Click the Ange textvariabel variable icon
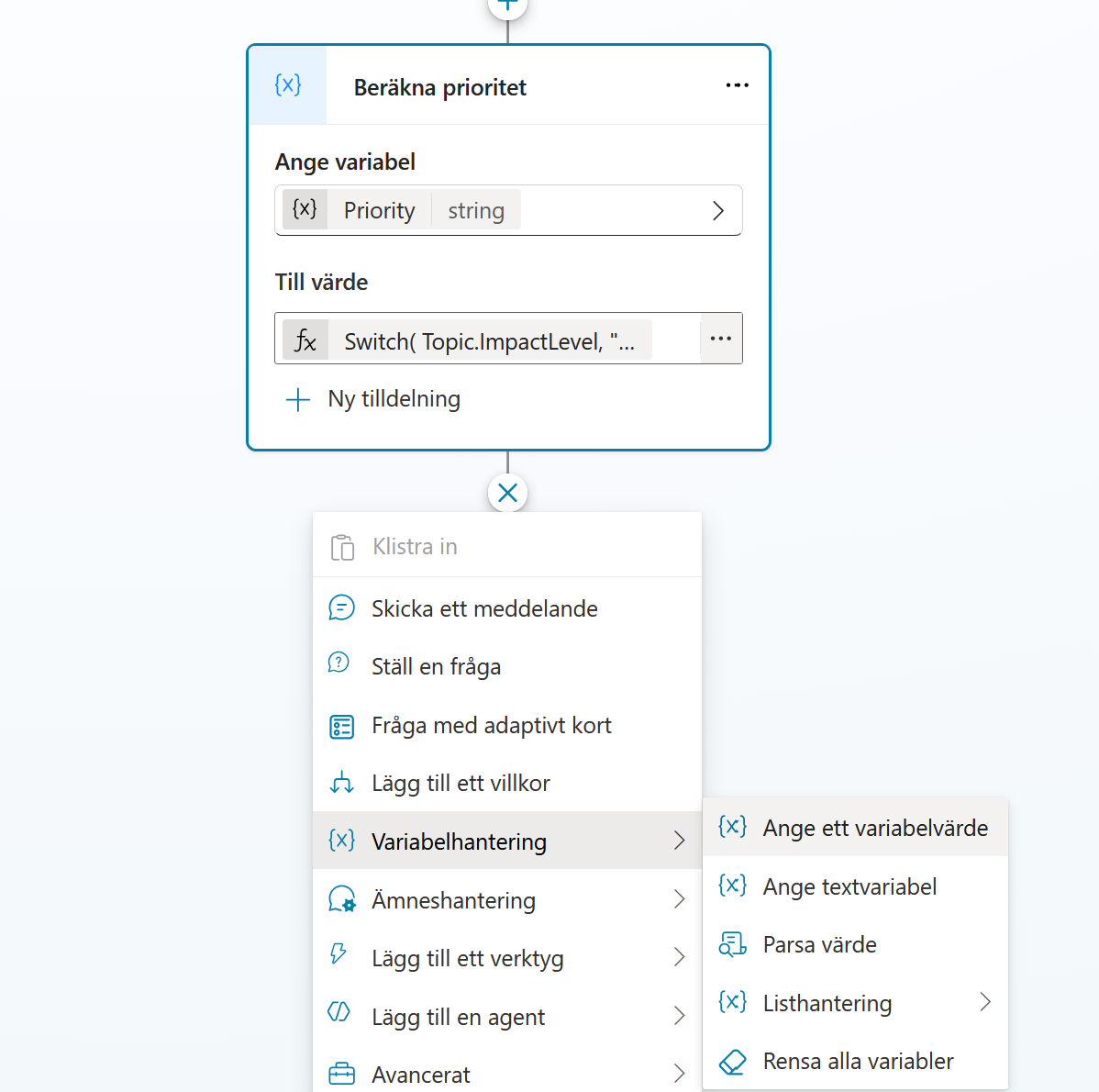This screenshot has height=1092, width=1099. [732, 886]
